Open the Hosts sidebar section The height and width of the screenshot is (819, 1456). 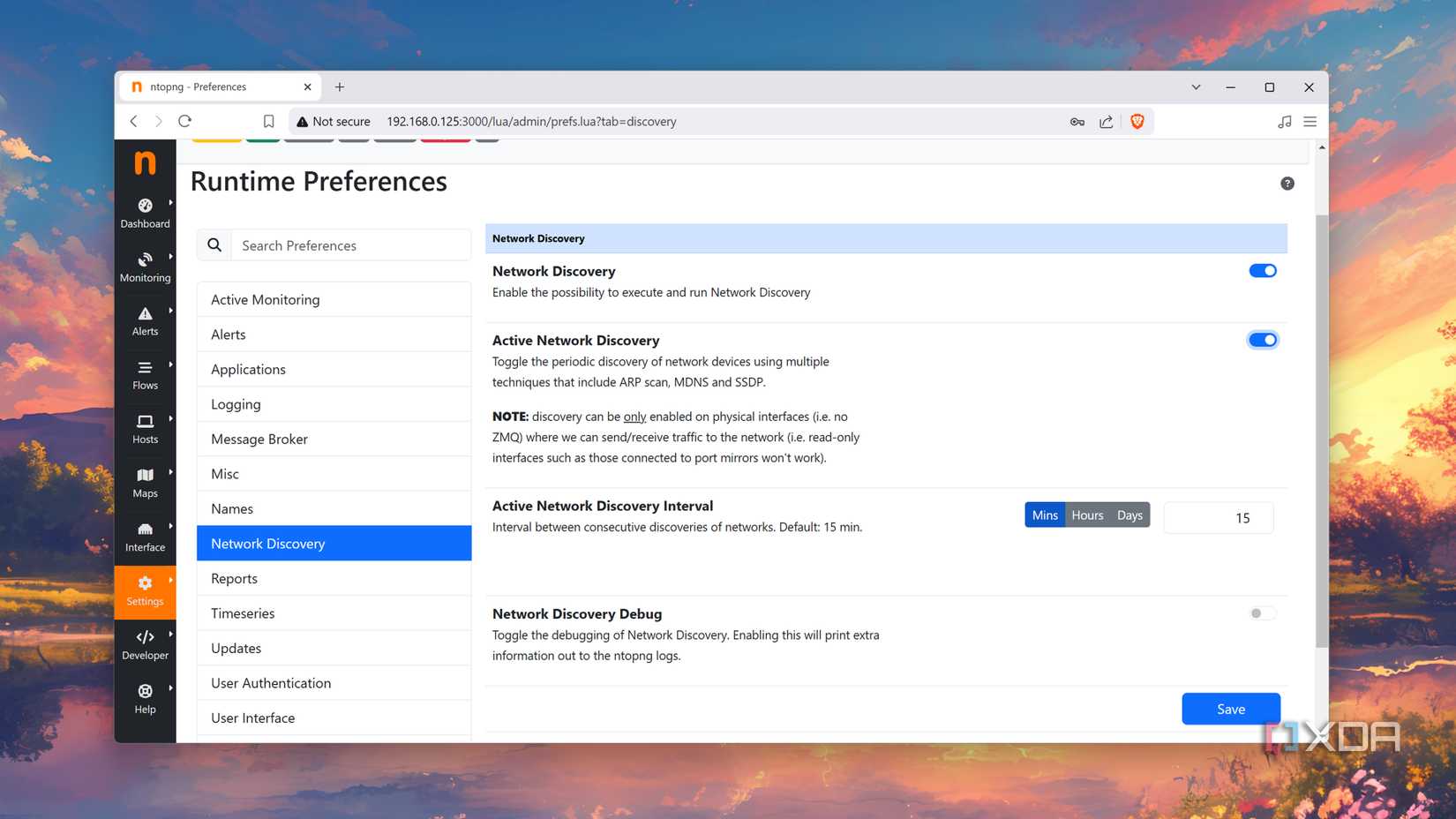click(145, 428)
